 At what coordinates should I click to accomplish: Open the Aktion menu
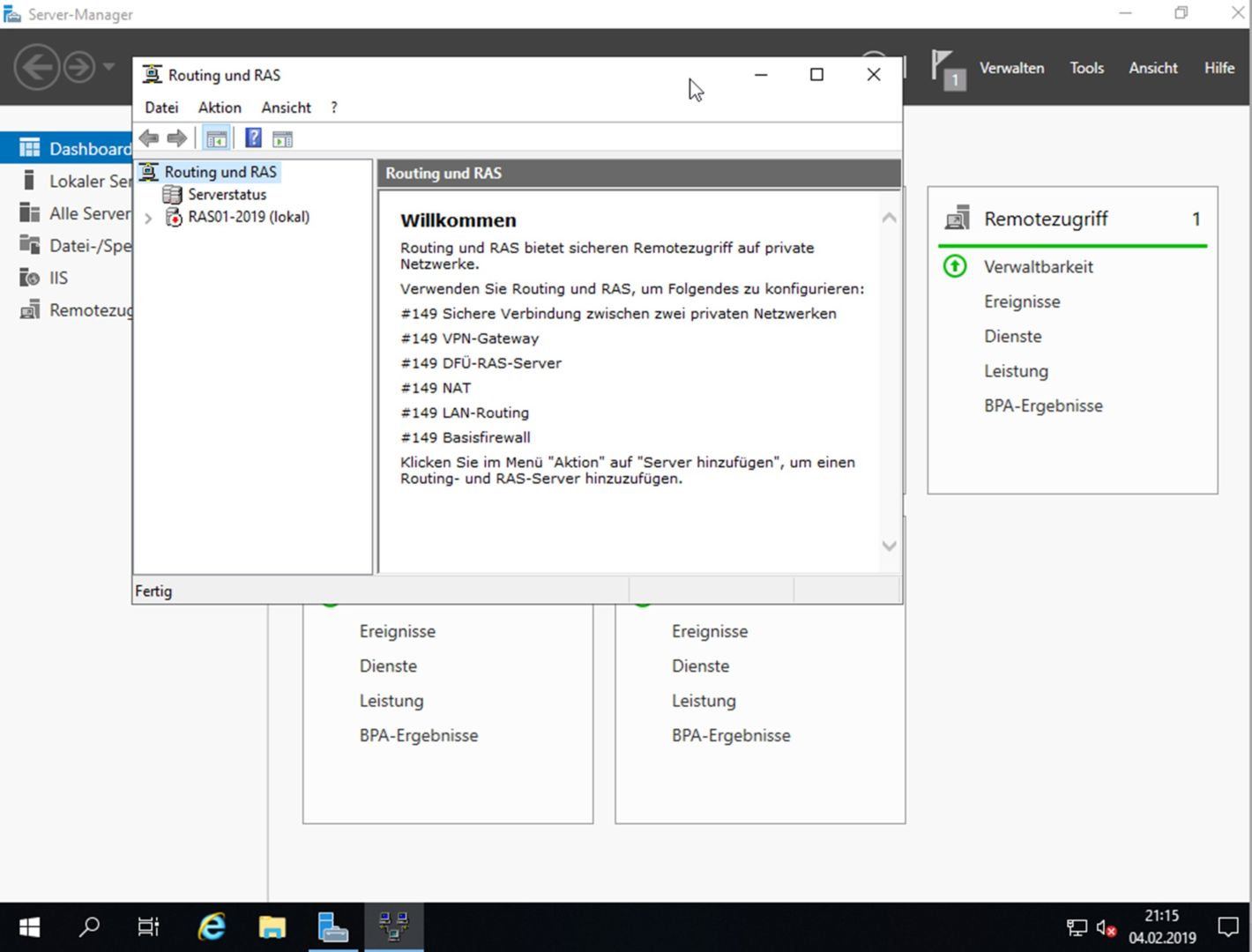point(220,108)
